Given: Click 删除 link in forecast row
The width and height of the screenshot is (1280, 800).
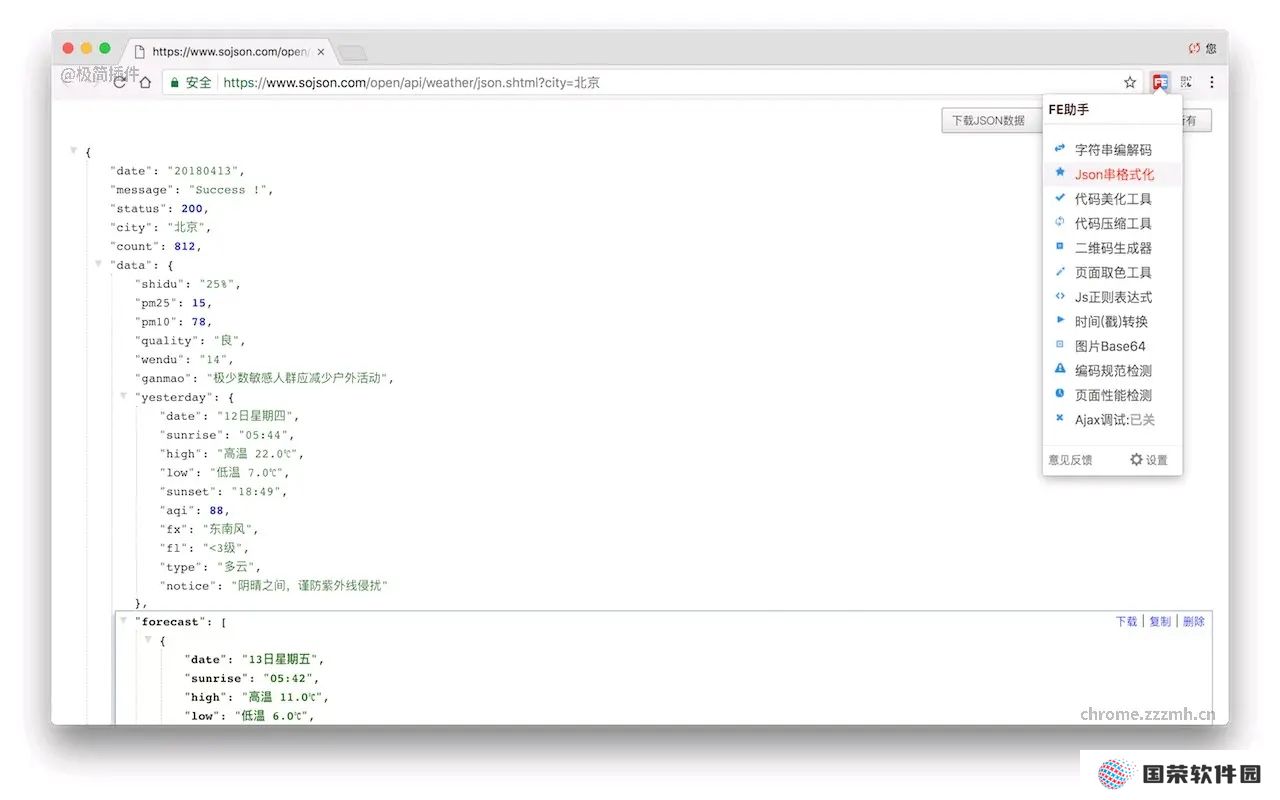Looking at the screenshot, I should coord(1193,621).
